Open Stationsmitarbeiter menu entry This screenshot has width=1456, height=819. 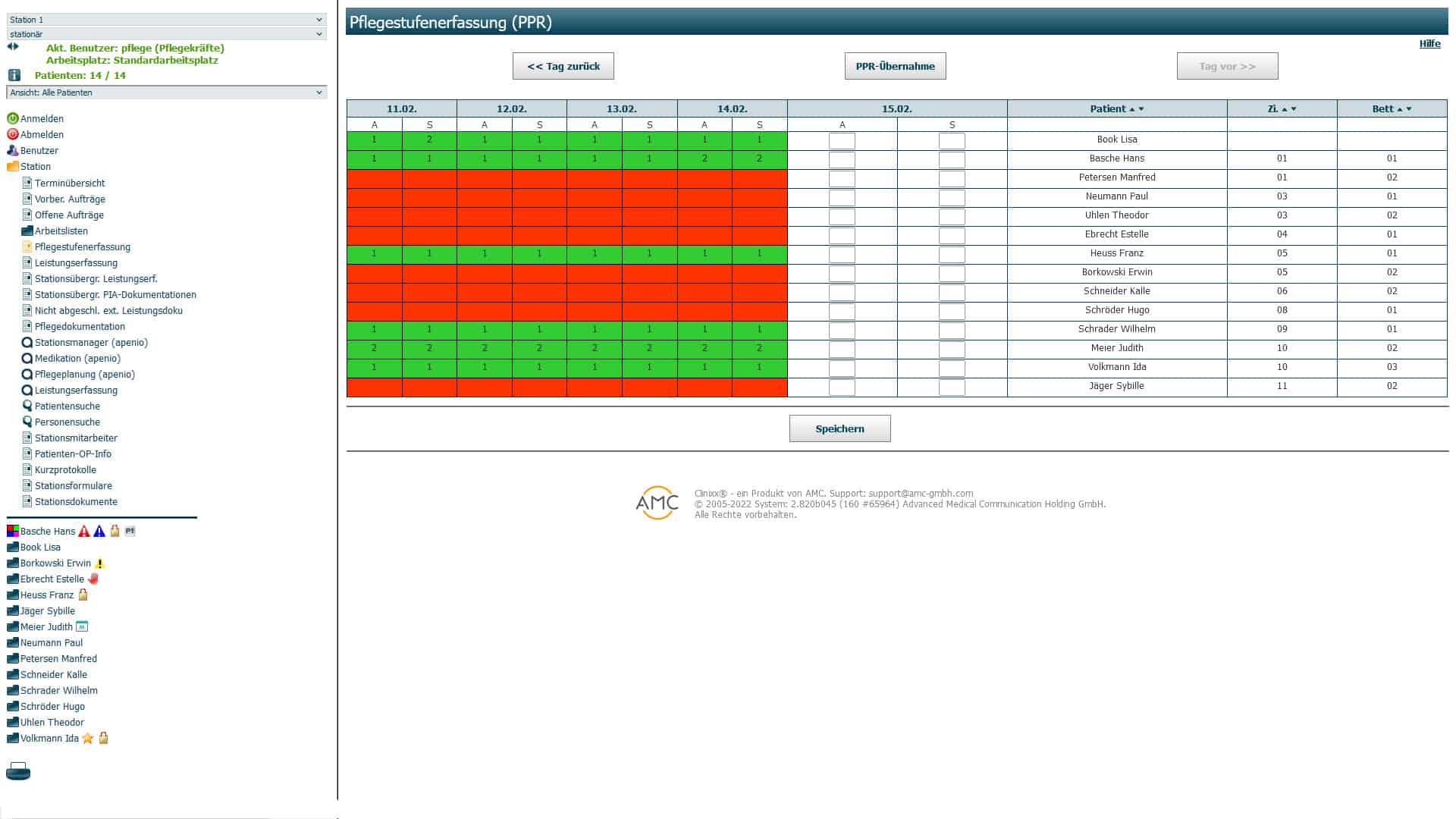click(x=76, y=438)
